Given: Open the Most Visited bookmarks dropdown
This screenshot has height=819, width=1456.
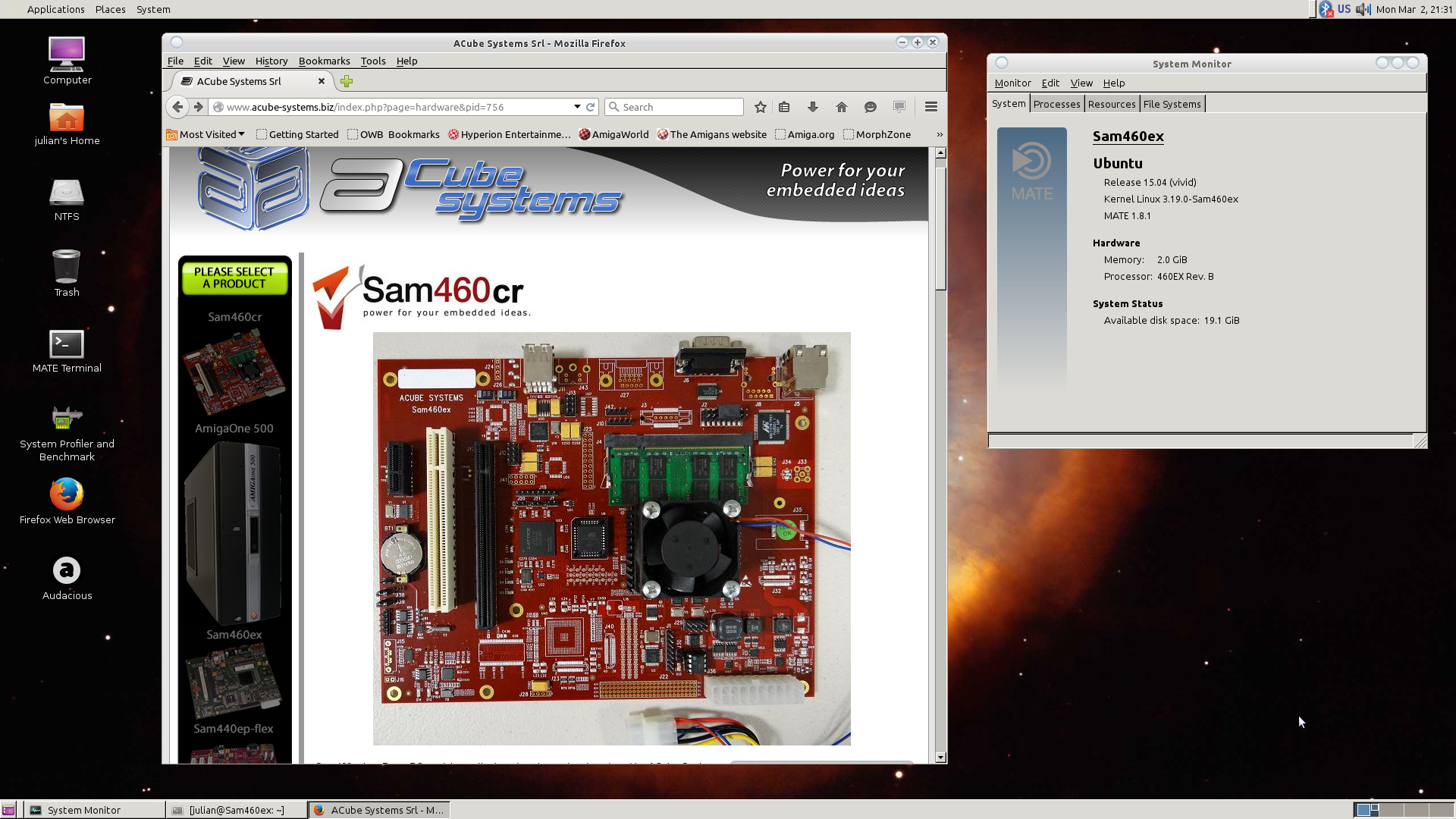Looking at the screenshot, I should 206,134.
